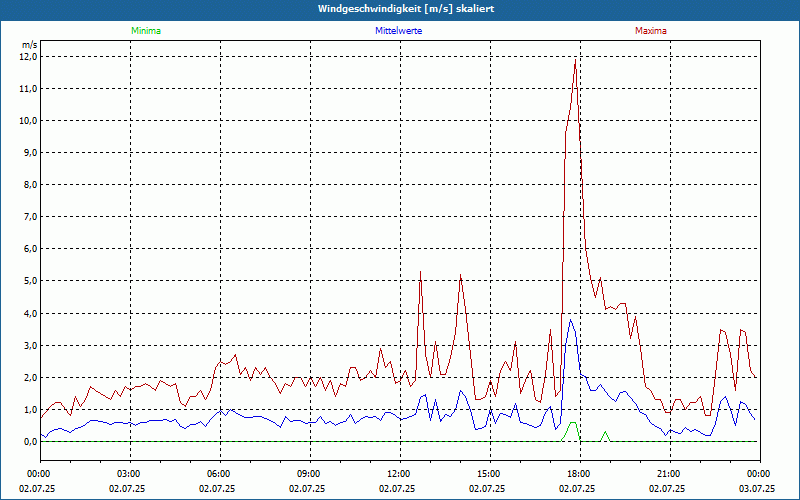The image size is (800, 500).
Task: Click the 03.07.25 date label
Action: pyautogui.click(x=757, y=489)
